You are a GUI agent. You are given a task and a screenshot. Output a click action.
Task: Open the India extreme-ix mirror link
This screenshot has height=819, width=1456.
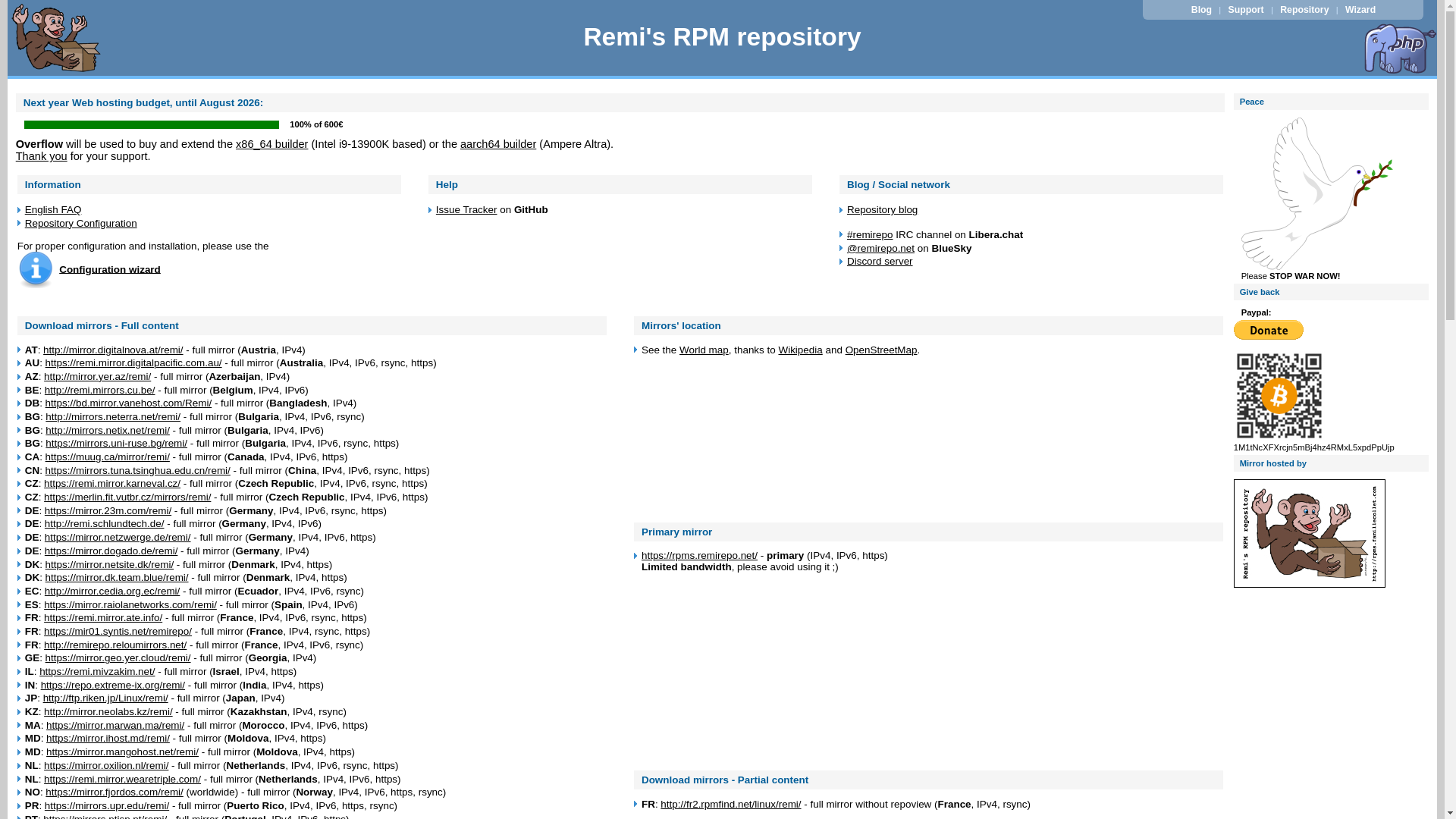tap(113, 686)
